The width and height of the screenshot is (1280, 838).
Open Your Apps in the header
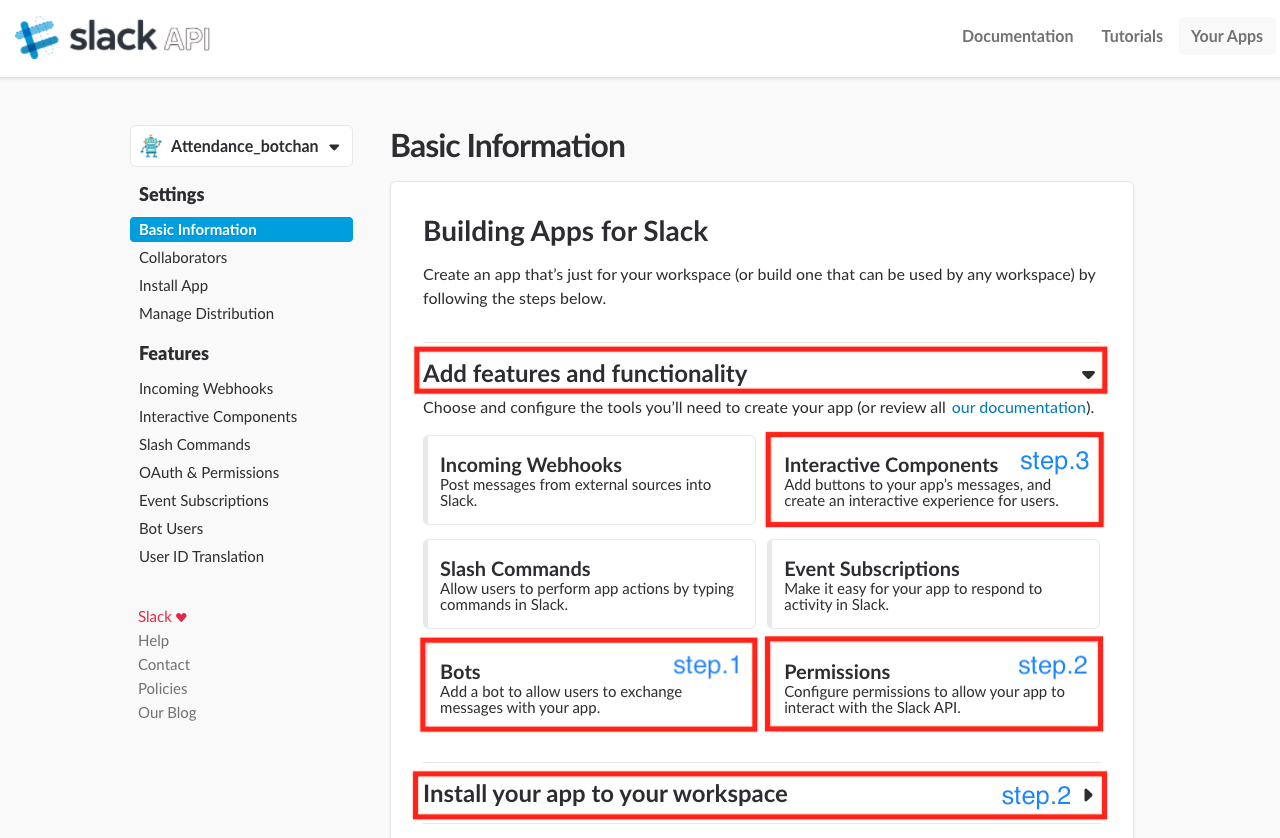1226,36
